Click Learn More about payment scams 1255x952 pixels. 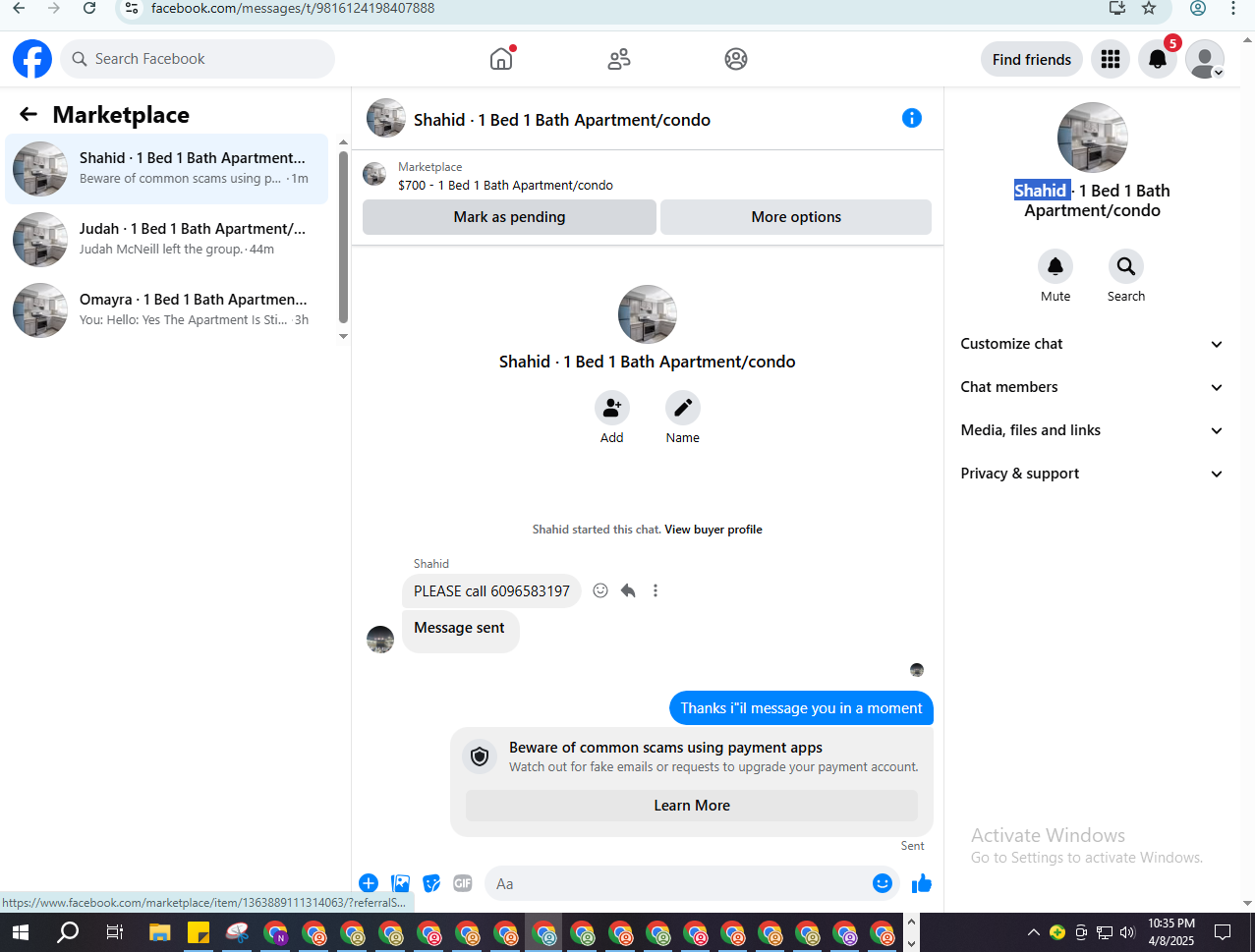pos(692,806)
